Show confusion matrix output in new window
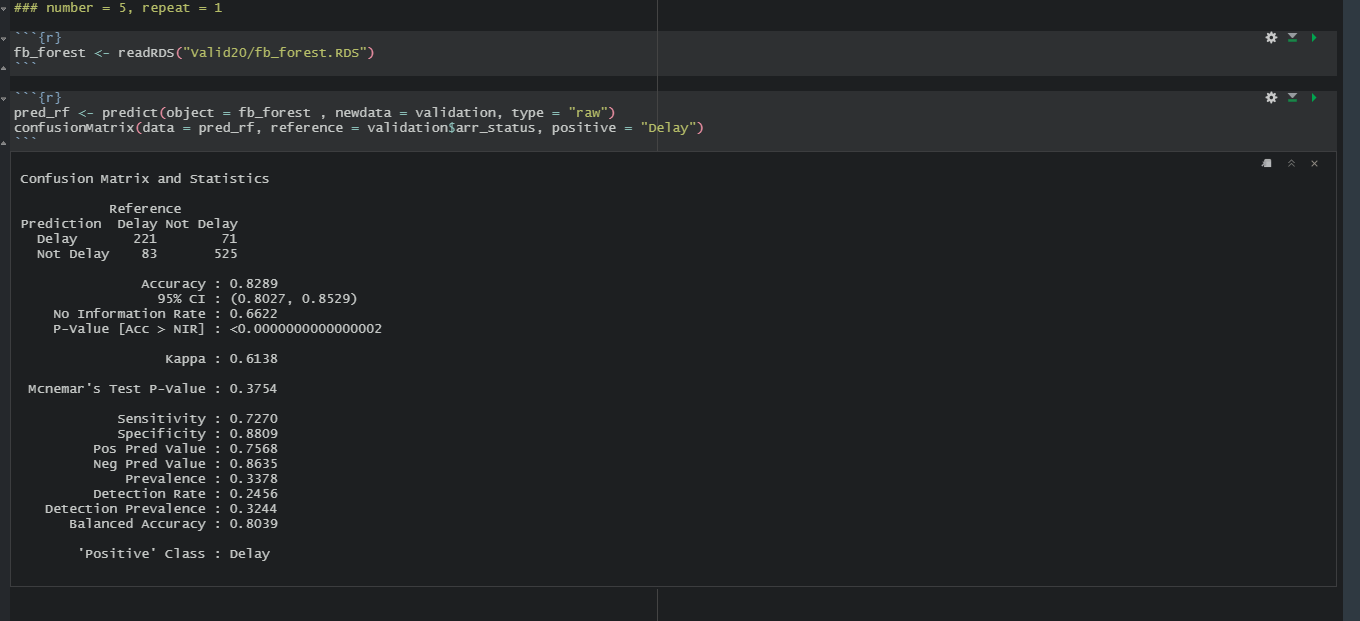Screen dimensions: 1360x621 point(1266,163)
